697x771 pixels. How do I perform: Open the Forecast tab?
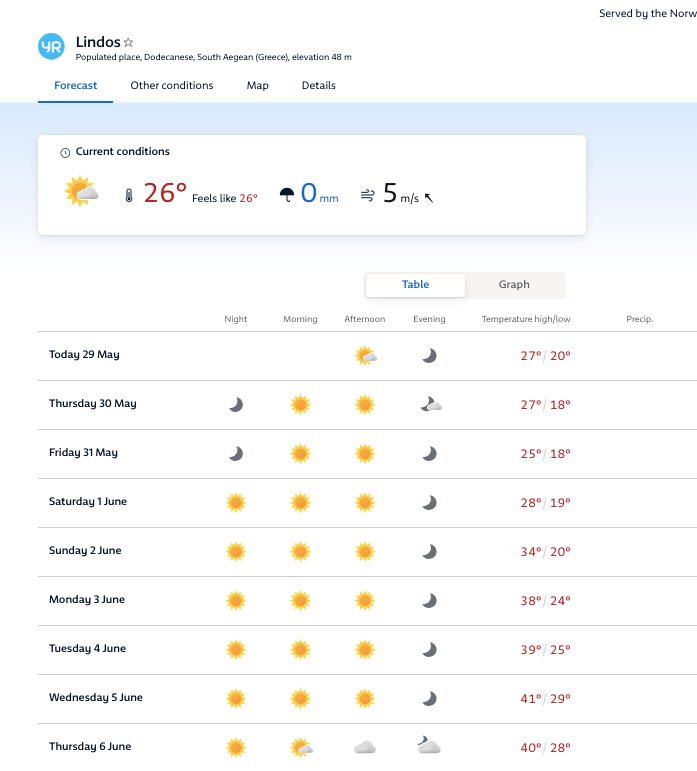coord(76,86)
